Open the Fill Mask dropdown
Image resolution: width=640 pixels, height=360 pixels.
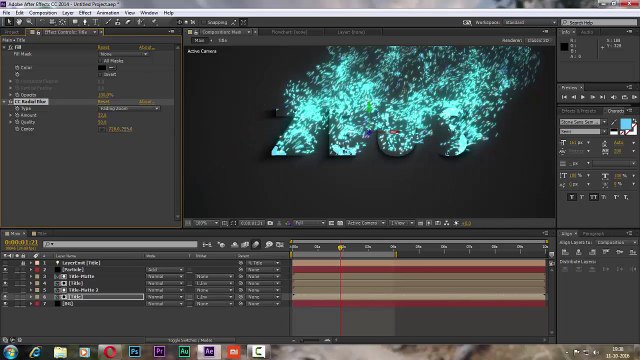tap(123, 54)
